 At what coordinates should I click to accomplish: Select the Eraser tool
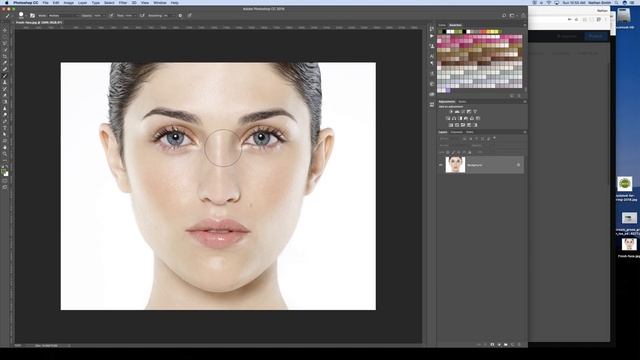[5, 96]
